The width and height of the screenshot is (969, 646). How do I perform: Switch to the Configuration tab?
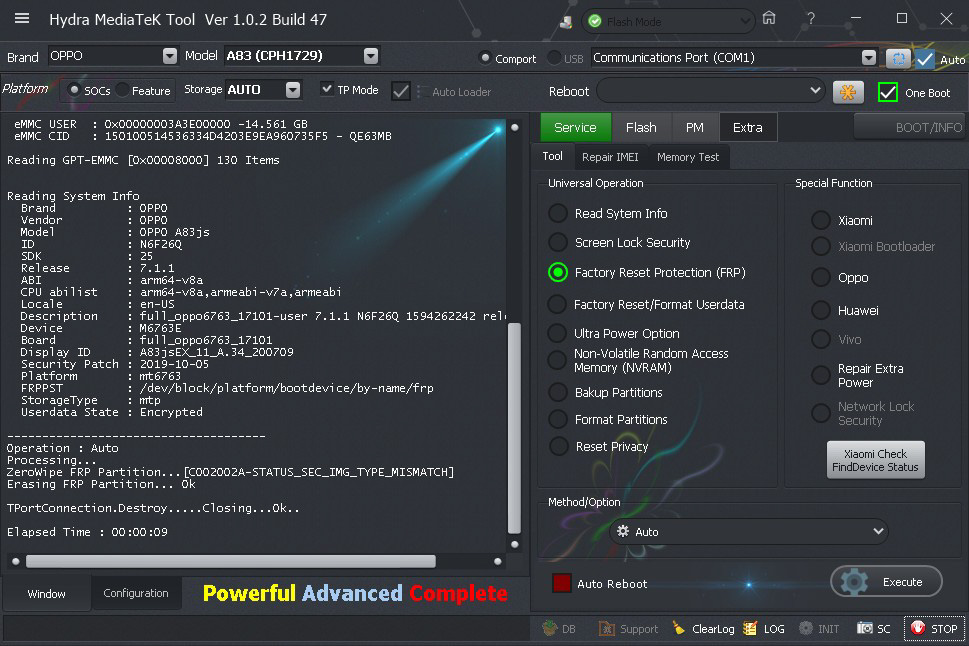coord(136,593)
